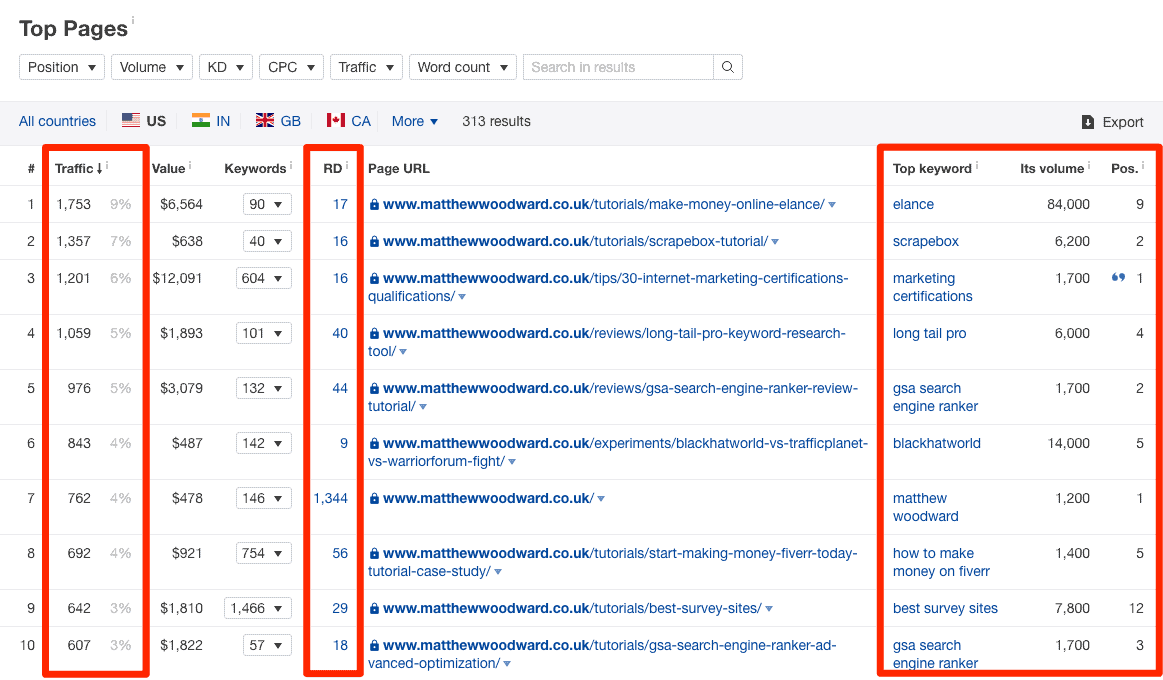The image size is (1163, 680).
Task: Sort by the Traffic column header
Action: pos(78,168)
